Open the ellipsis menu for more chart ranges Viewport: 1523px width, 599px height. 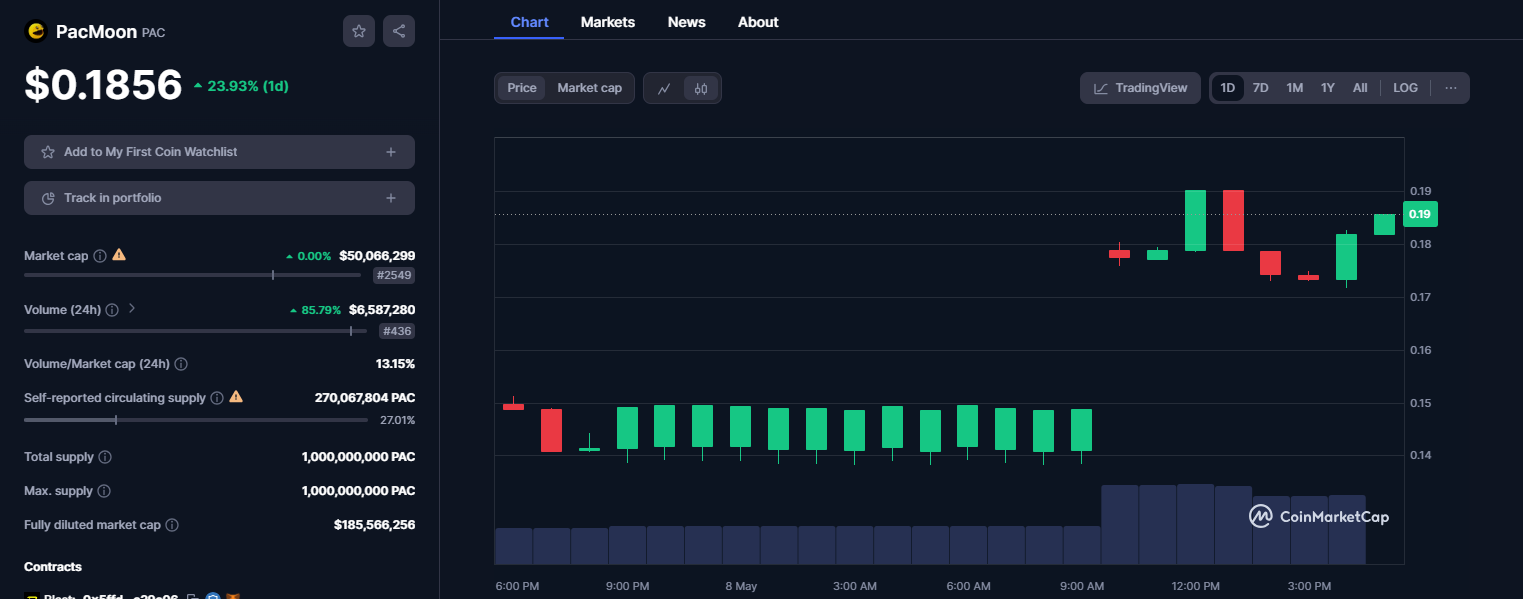click(x=1450, y=88)
